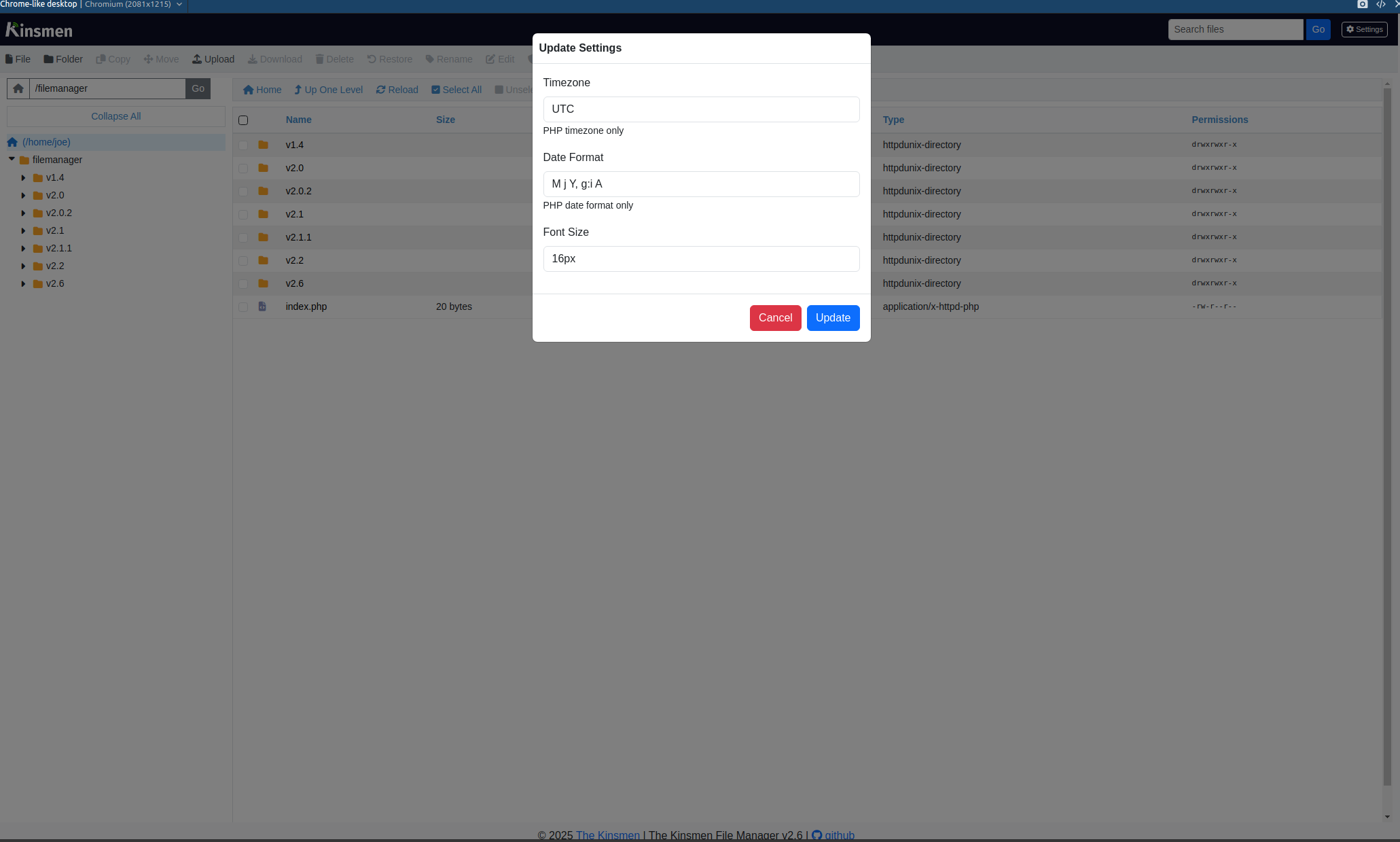Click the Timezone input field

pyautogui.click(x=701, y=109)
